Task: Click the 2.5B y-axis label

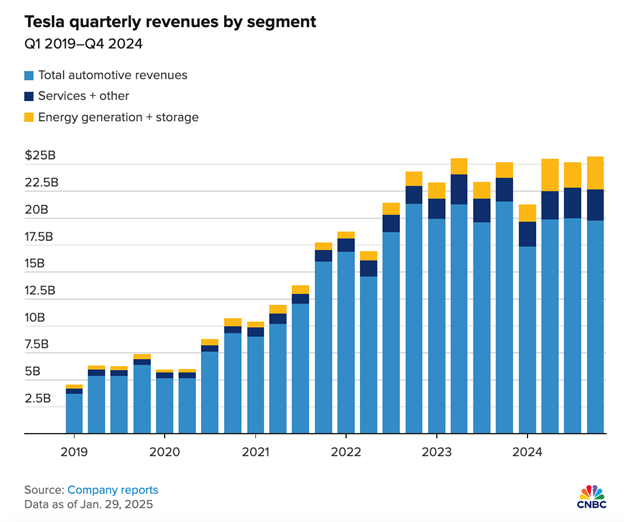Action: point(38,398)
